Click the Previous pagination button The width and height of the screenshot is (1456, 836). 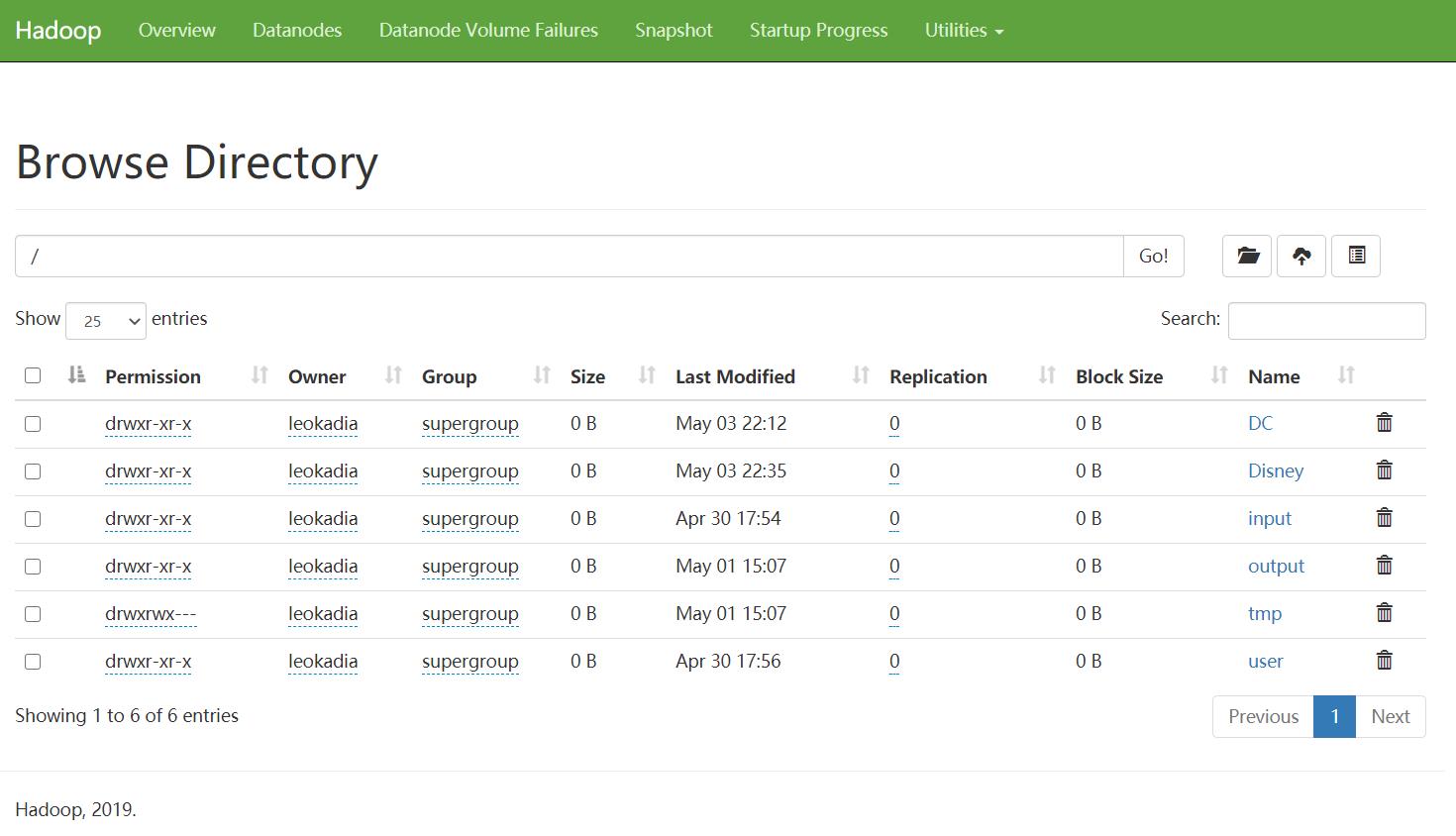[1263, 716]
